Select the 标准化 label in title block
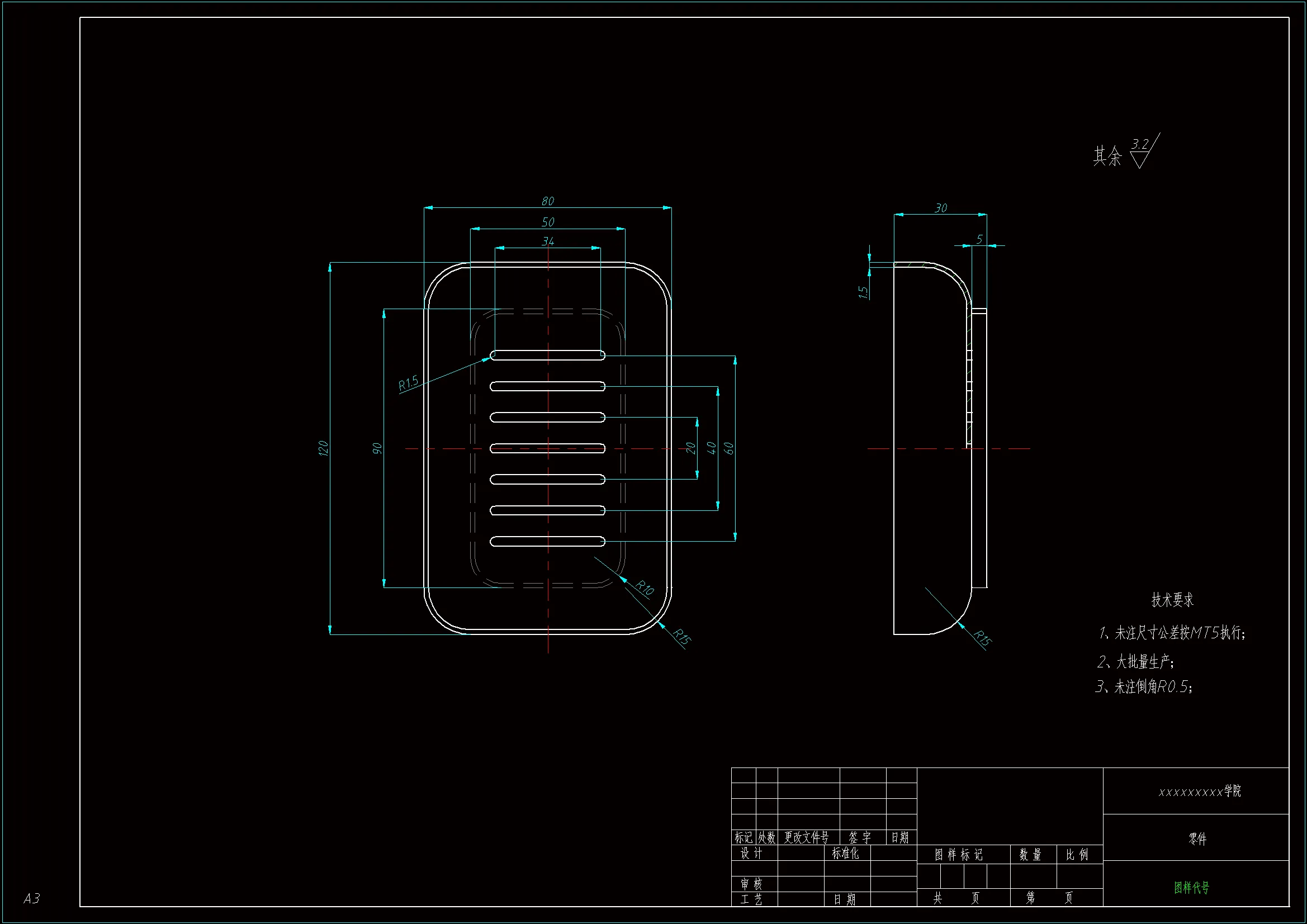Image resolution: width=1307 pixels, height=924 pixels. coord(845,853)
